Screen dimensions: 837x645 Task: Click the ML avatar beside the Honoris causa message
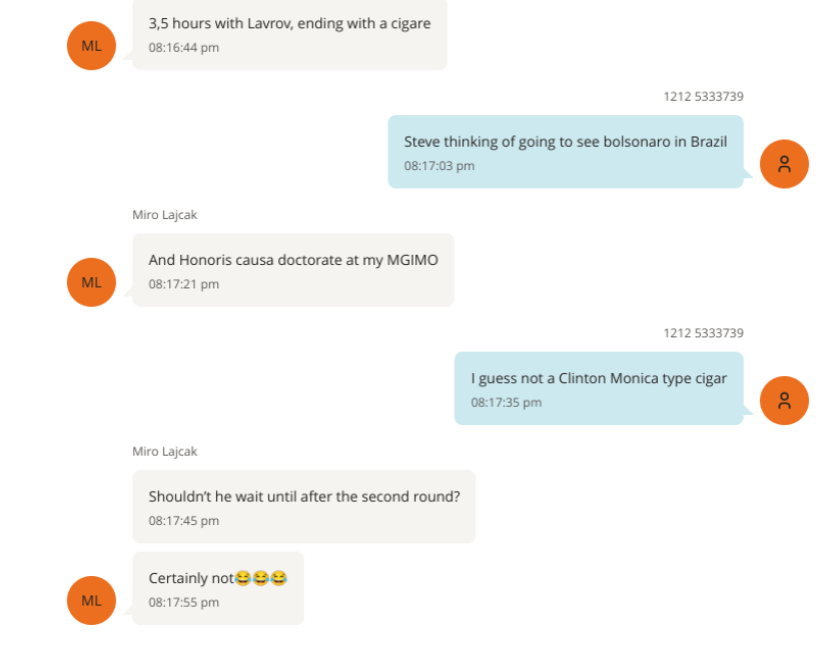pyautogui.click(x=91, y=282)
